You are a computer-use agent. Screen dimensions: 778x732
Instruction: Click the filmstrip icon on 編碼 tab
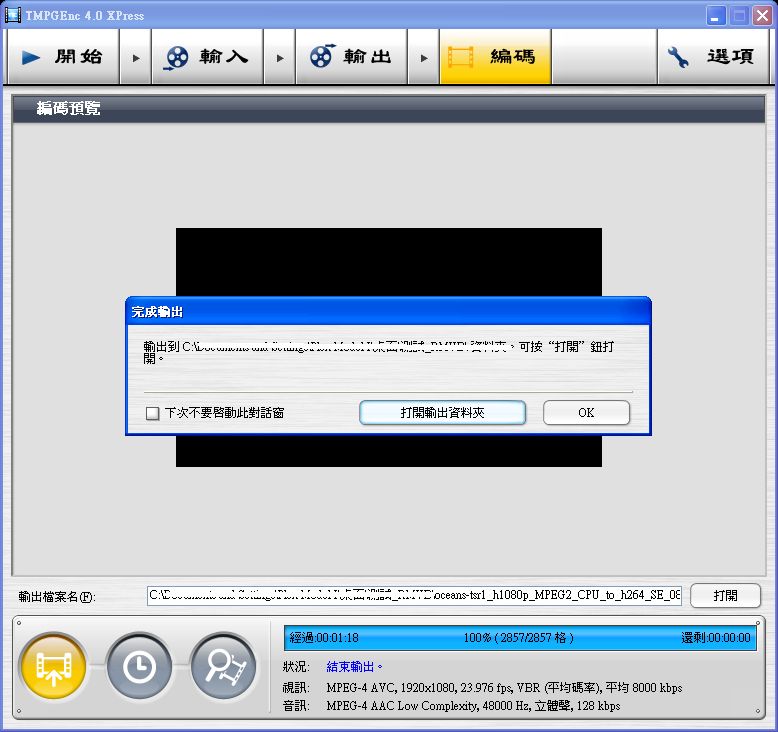[x=460, y=57]
